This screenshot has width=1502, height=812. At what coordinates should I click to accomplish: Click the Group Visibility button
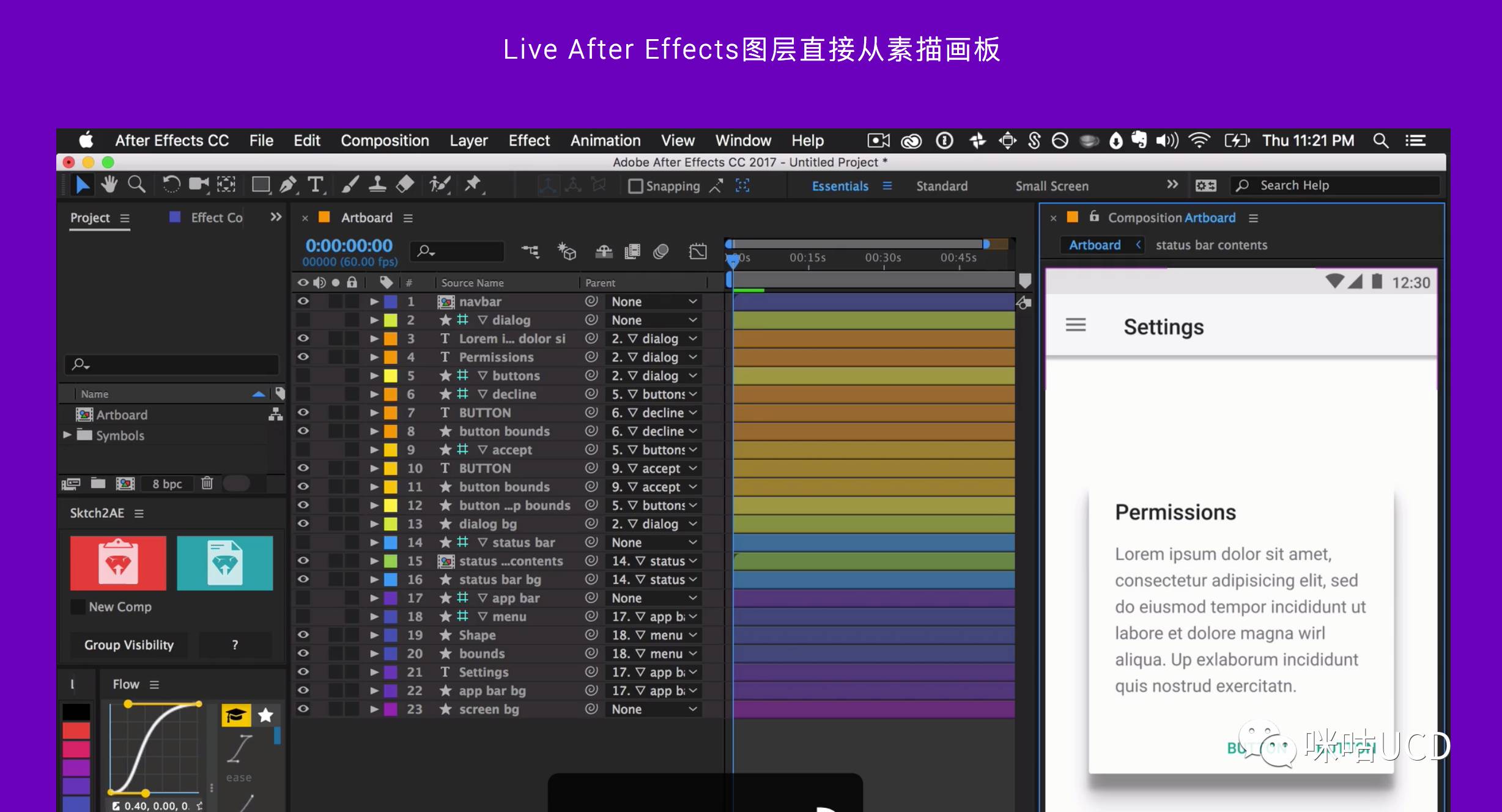click(129, 644)
